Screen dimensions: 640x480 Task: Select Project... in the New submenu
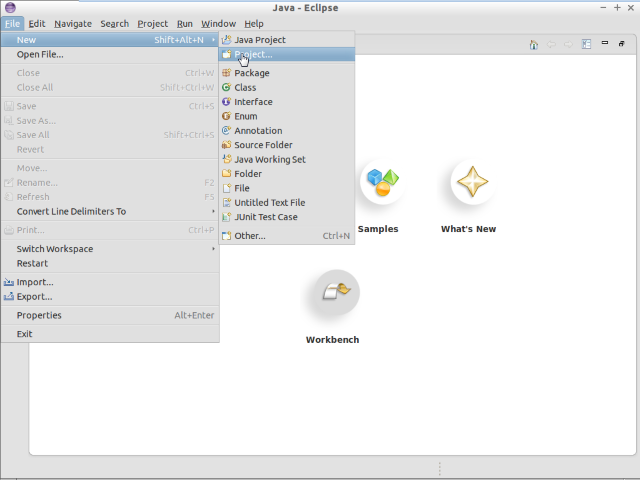pyautogui.click(x=287, y=54)
